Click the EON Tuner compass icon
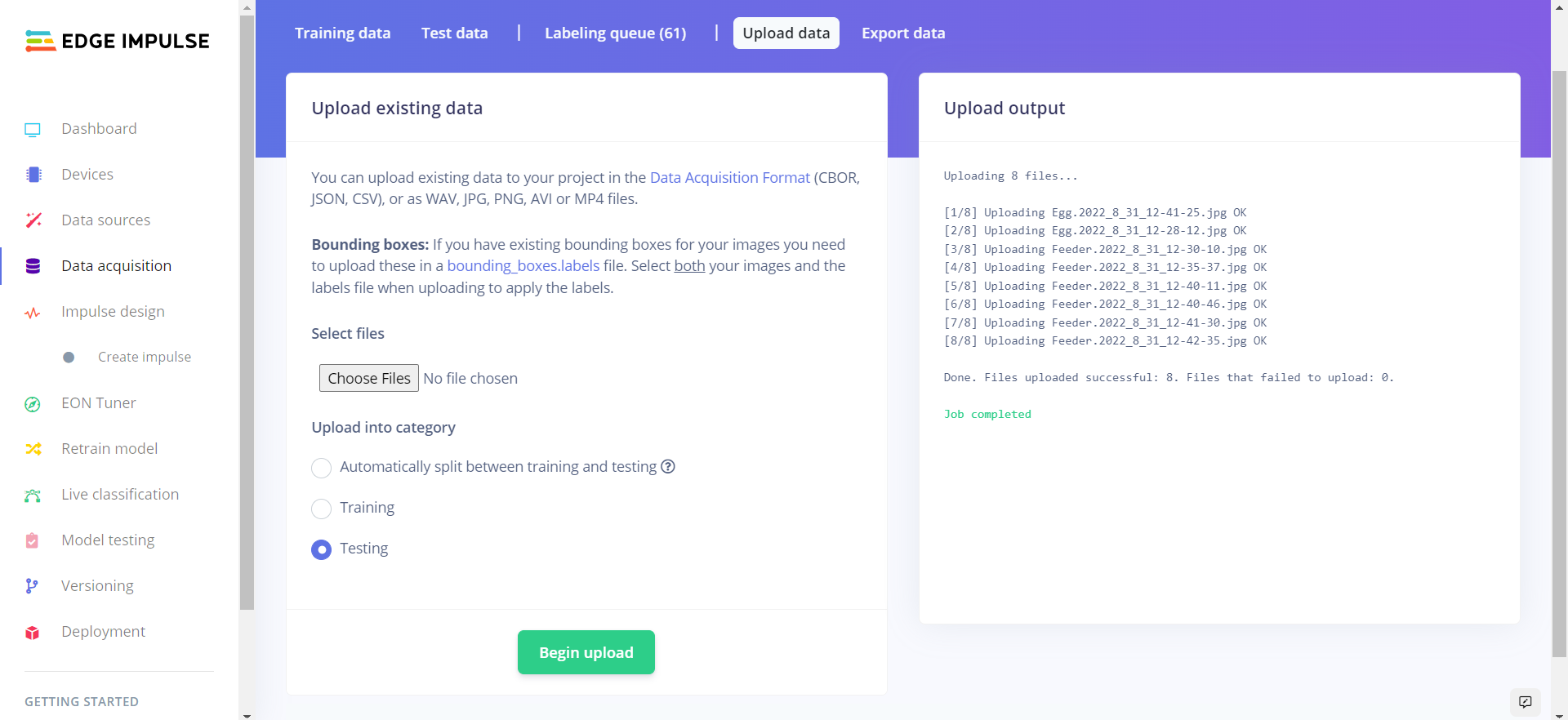1568x720 pixels. (x=33, y=404)
